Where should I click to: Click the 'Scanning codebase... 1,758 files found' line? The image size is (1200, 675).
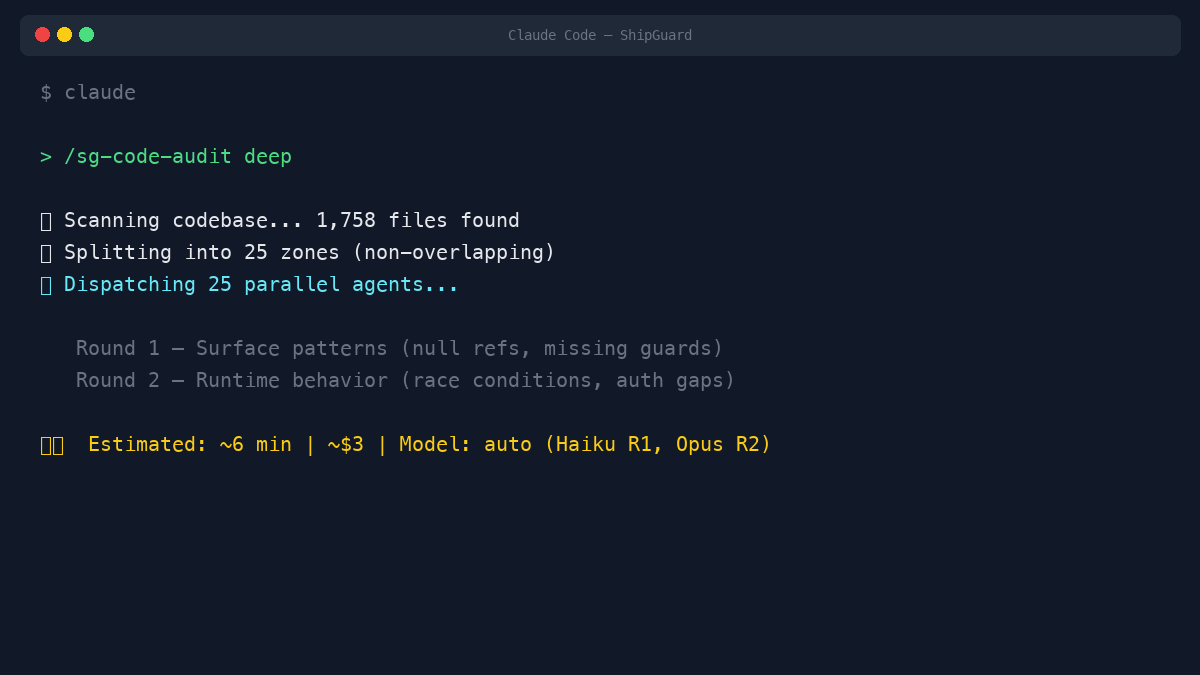tap(292, 221)
